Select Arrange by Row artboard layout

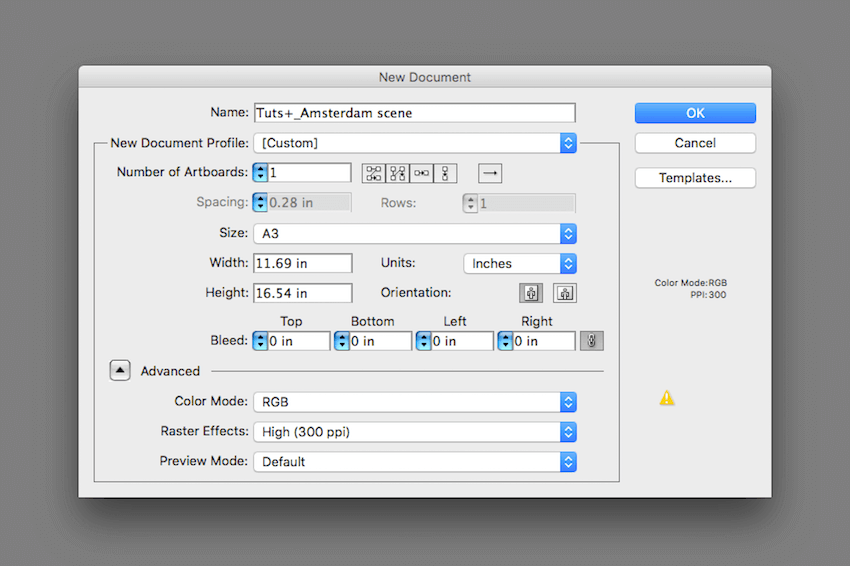tap(422, 173)
